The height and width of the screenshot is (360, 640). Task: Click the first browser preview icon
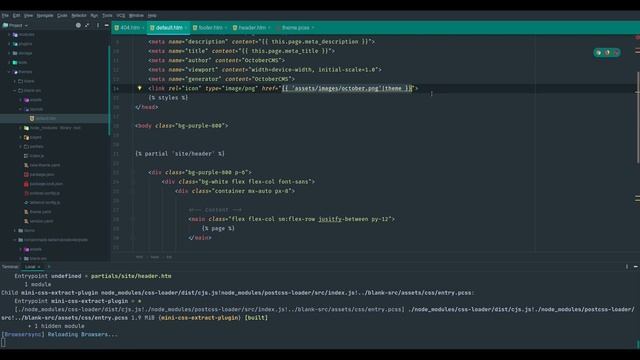(598, 53)
